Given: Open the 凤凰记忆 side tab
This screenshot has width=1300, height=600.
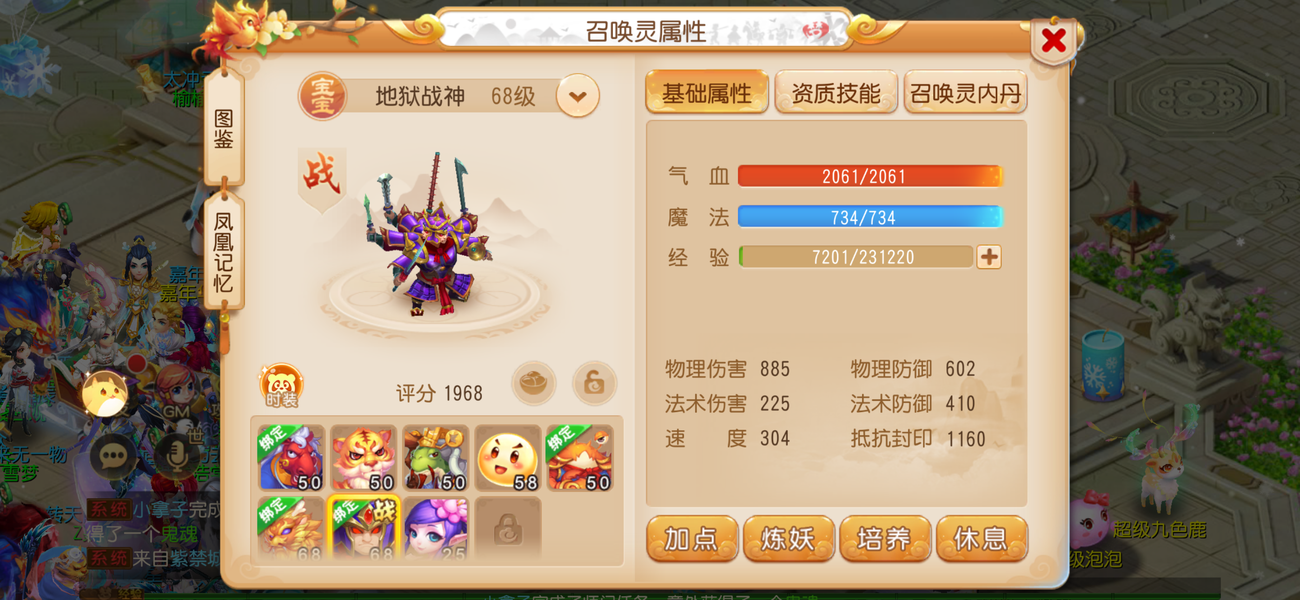Looking at the screenshot, I should [x=224, y=252].
